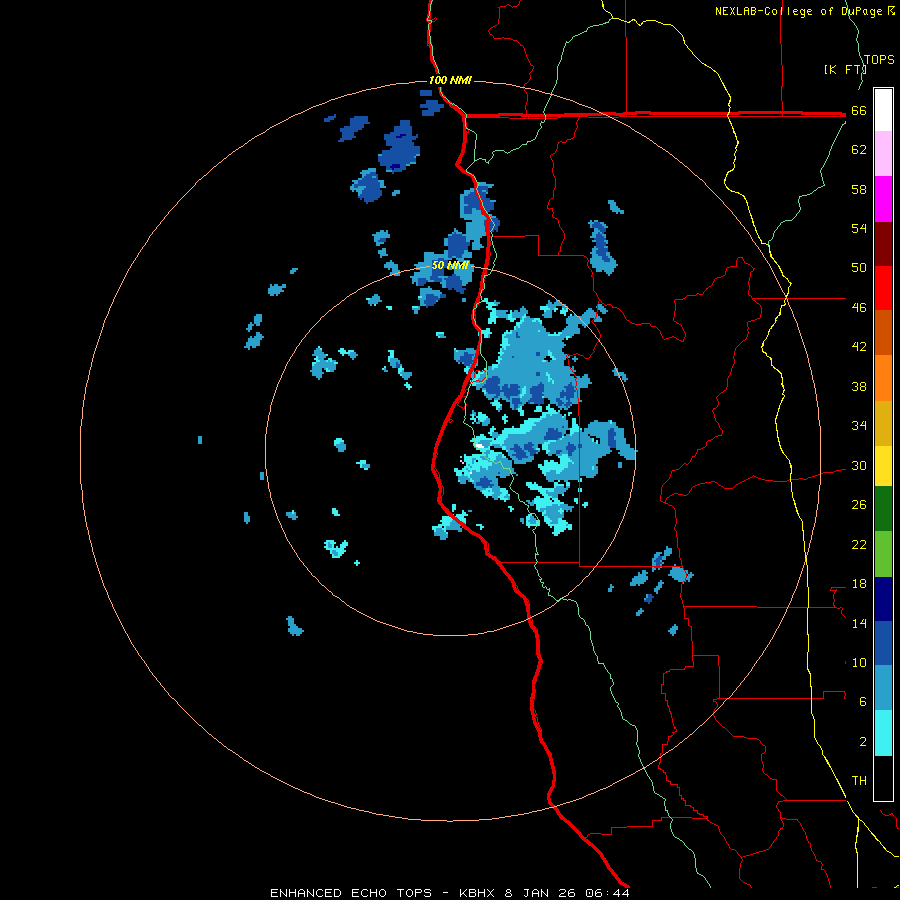The image size is (900, 900).
Task: Click the light orange legend swatch
Action: pos(883,378)
